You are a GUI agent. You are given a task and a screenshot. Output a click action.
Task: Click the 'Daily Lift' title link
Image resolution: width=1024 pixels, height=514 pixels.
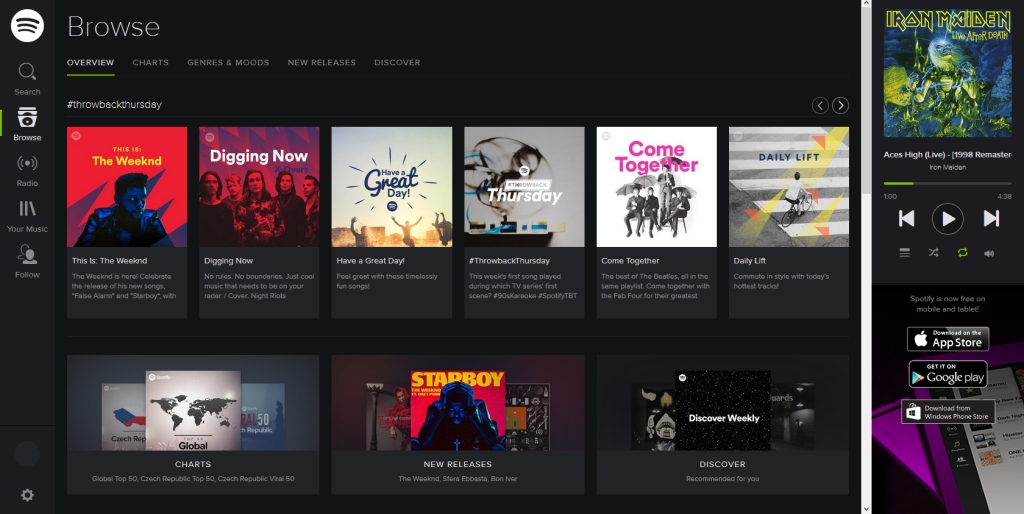click(750, 261)
